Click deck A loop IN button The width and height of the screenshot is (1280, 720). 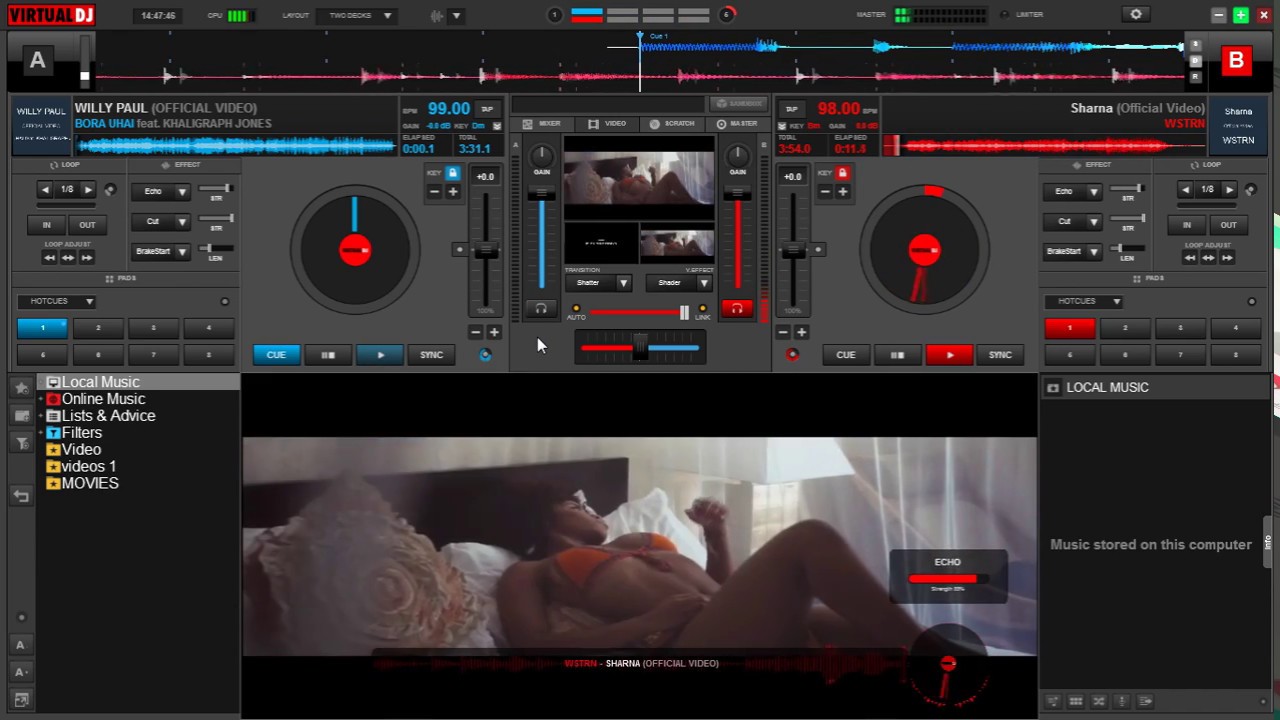pyautogui.click(x=46, y=225)
